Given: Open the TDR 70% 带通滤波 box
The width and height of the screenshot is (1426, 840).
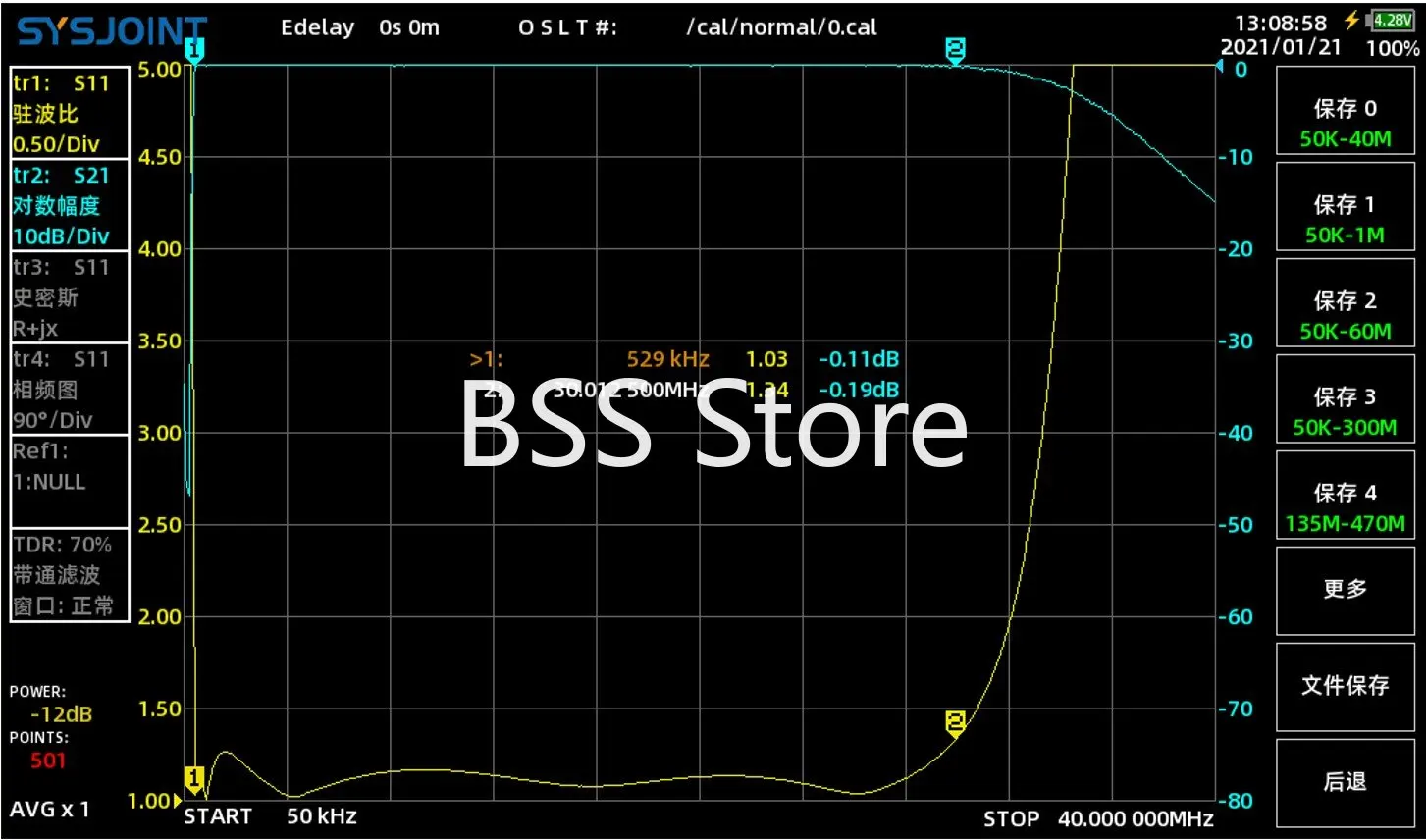Looking at the screenshot, I should (70, 574).
